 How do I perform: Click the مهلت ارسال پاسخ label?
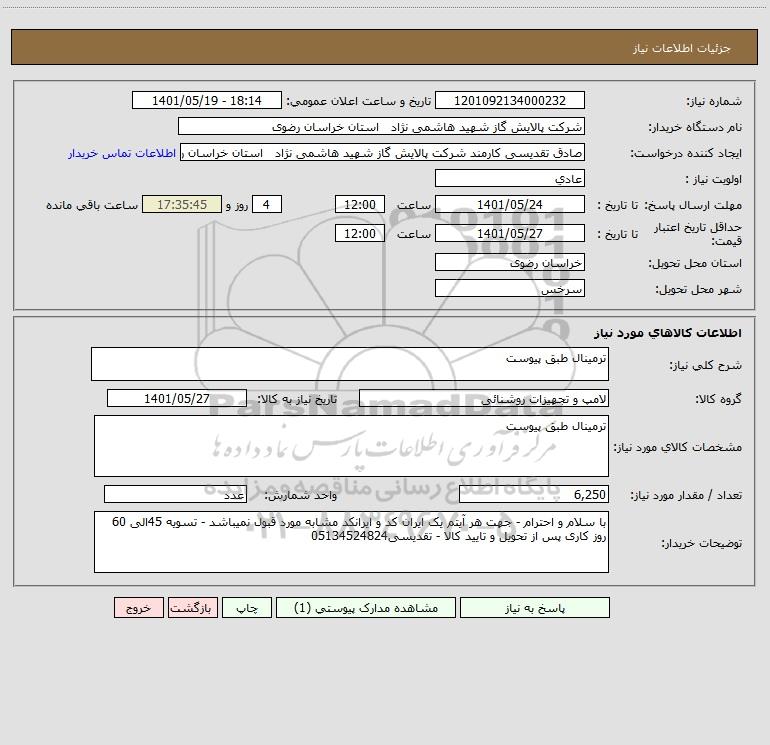[x=693, y=205]
